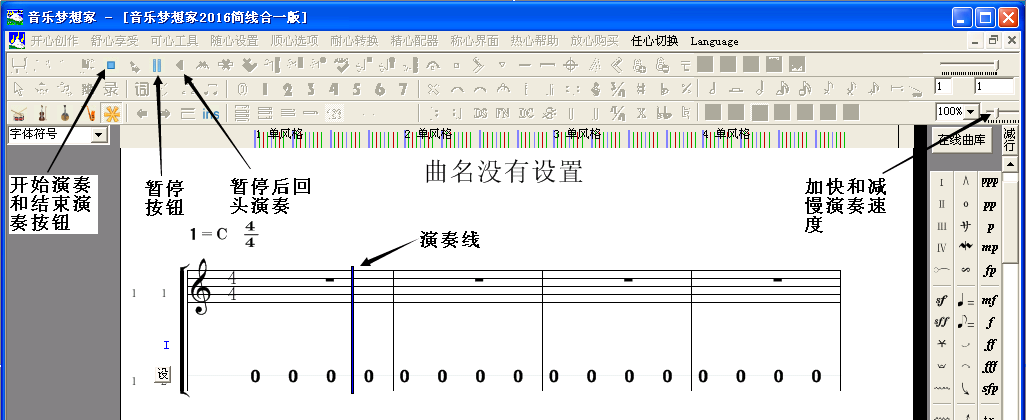Click the blue pause playback button
This screenshot has height=420, width=1026.
pos(157,65)
